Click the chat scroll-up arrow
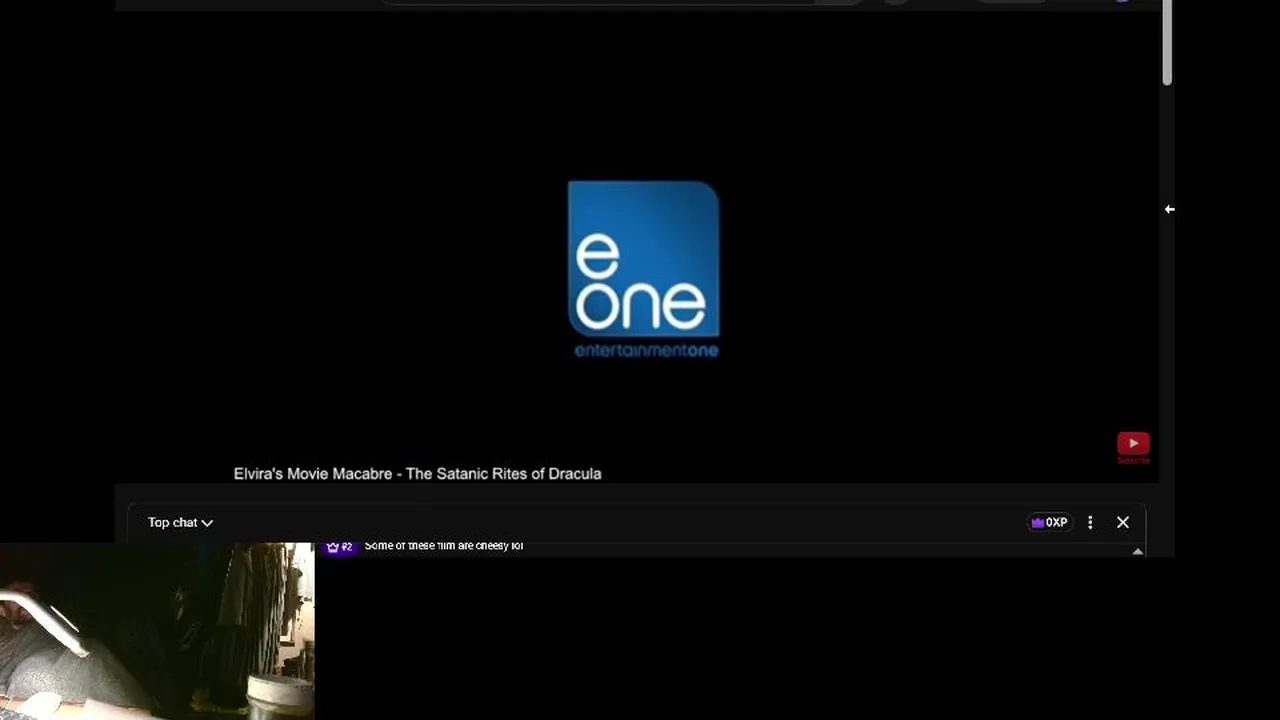 click(1137, 551)
